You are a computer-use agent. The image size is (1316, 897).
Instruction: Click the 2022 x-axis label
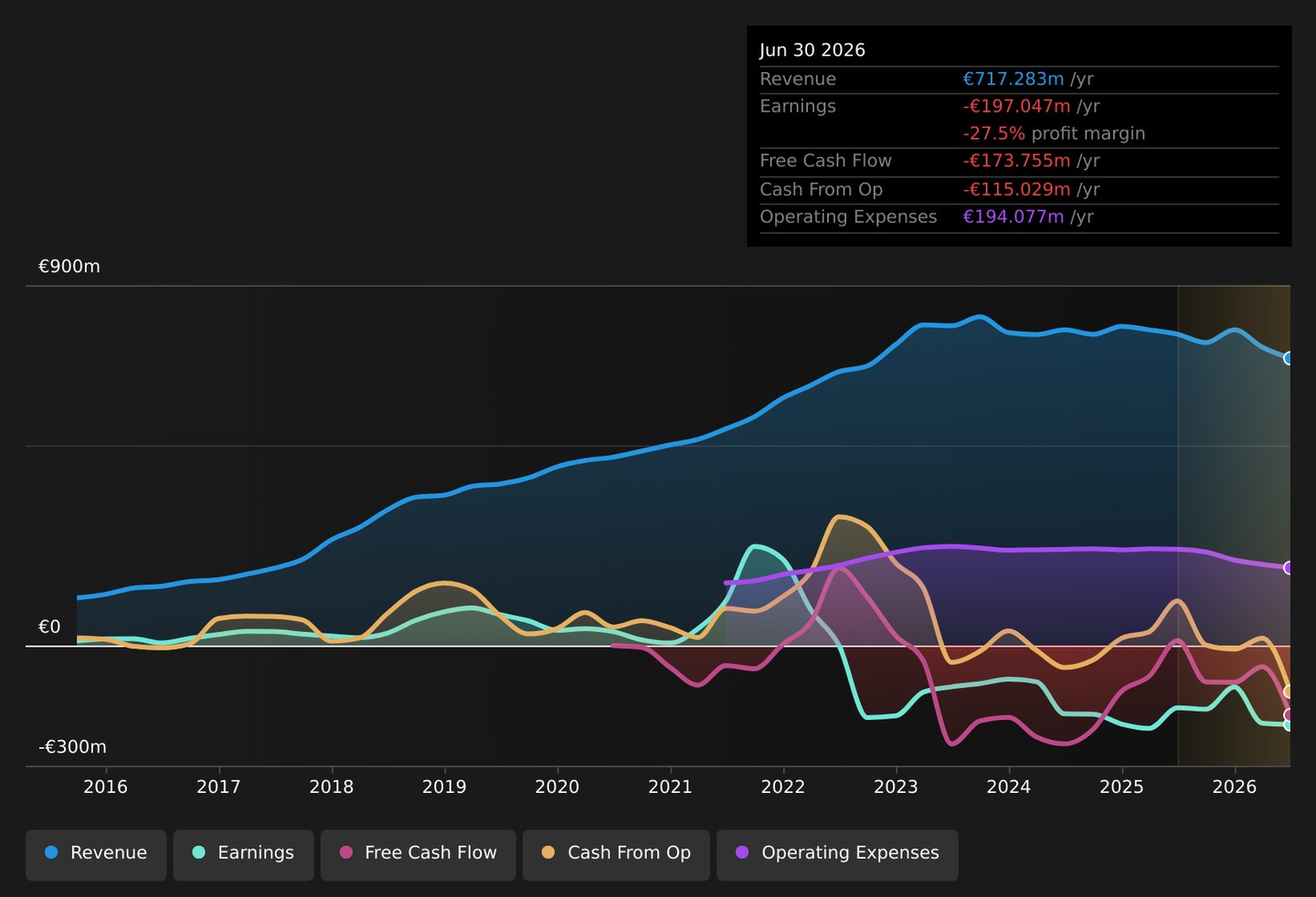(x=783, y=787)
